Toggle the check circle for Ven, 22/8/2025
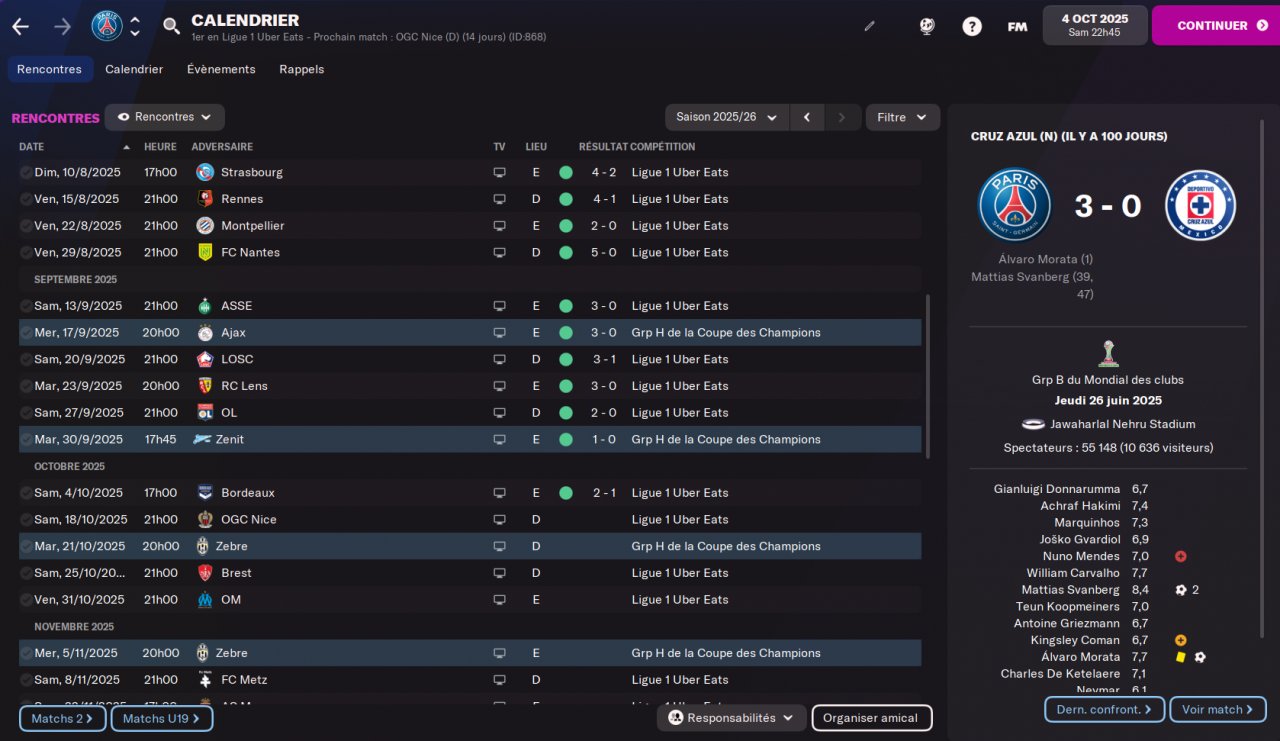This screenshot has height=741, width=1280. 26,226
